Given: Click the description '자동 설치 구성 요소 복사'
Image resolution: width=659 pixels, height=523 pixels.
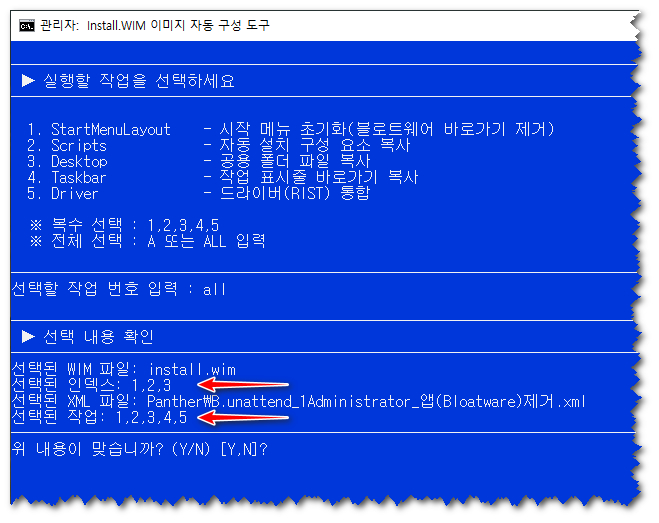Looking at the screenshot, I should tap(314, 145).
